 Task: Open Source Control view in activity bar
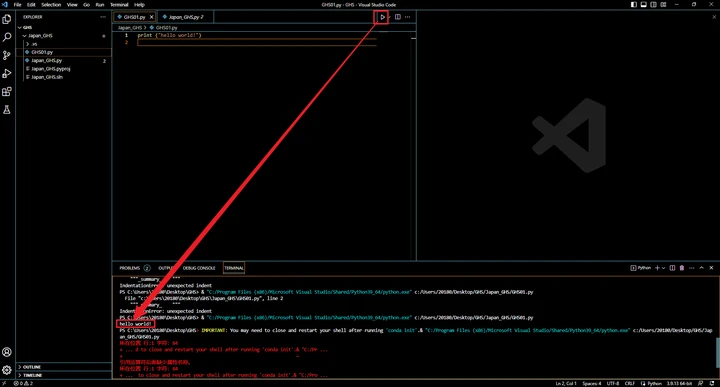[x=7, y=56]
